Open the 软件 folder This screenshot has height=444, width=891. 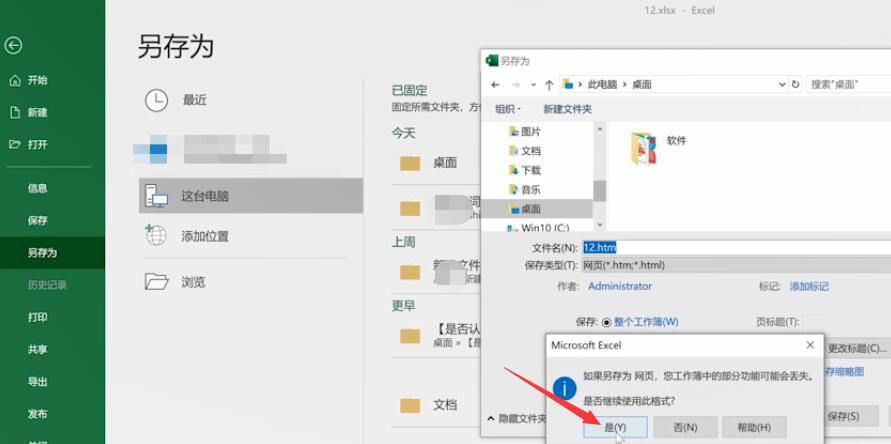pos(659,148)
